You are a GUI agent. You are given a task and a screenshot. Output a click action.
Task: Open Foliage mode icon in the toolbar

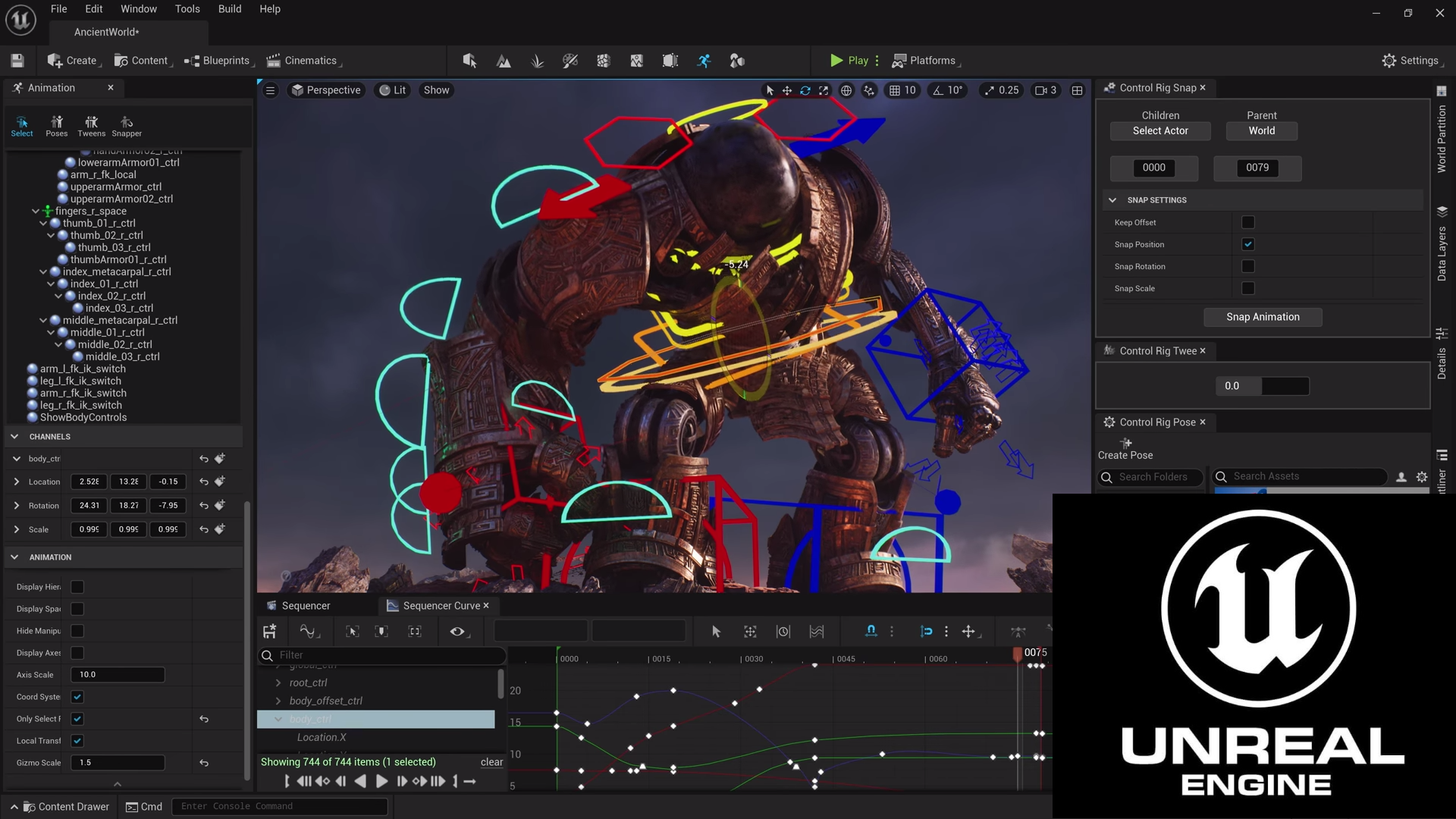pos(537,61)
